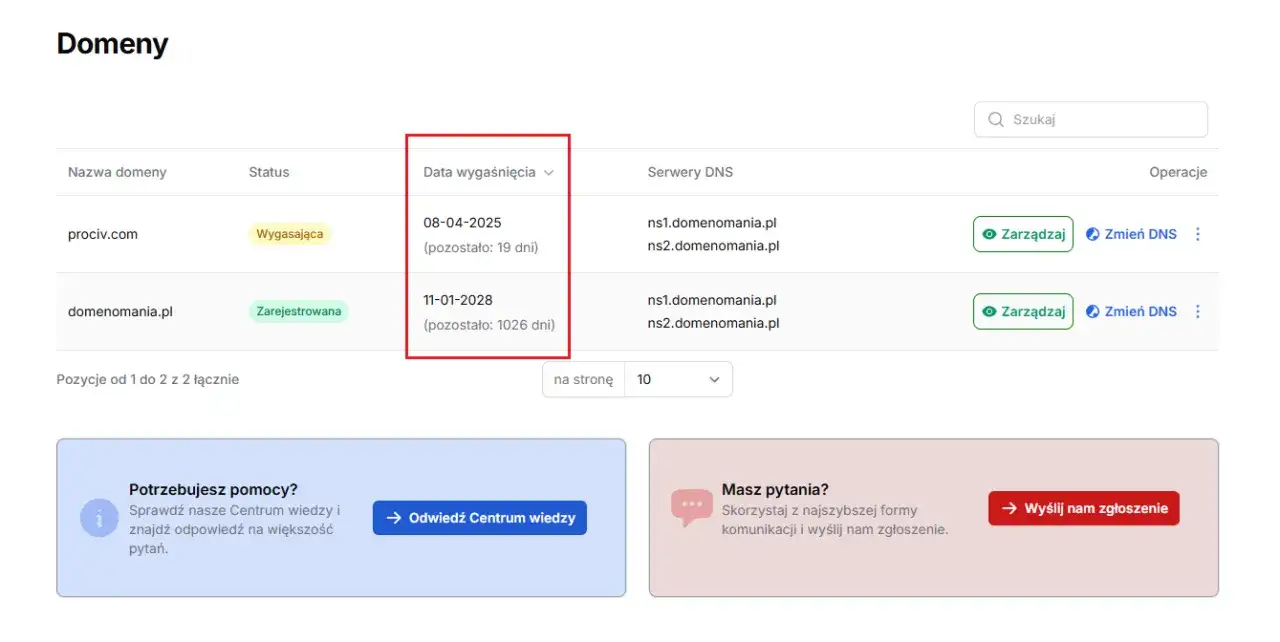Click the chat bubble icon in the Masz pytania panel
1280x642 pixels.
click(x=692, y=505)
